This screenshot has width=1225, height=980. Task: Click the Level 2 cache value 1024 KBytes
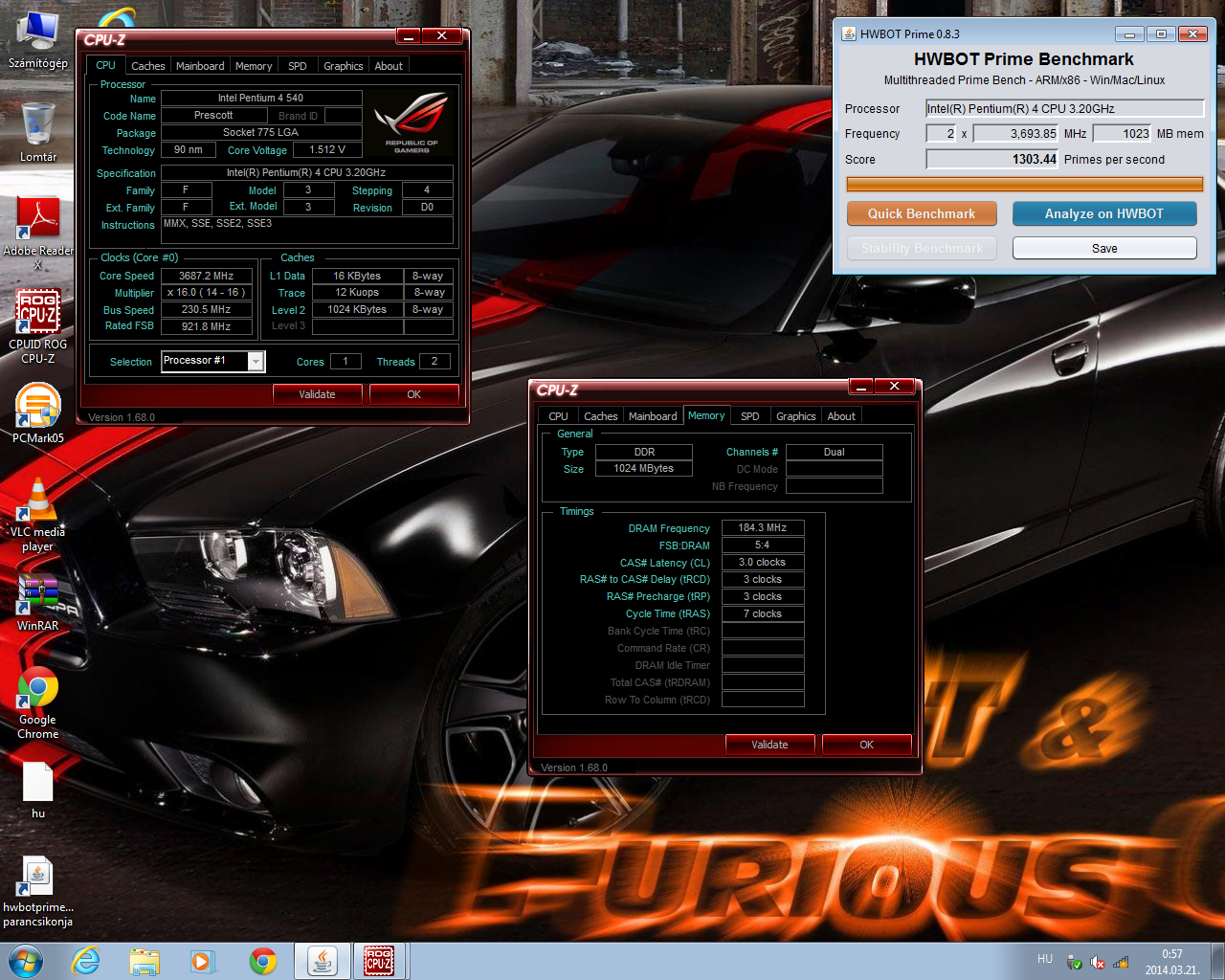pyautogui.click(x=357, y=310)
